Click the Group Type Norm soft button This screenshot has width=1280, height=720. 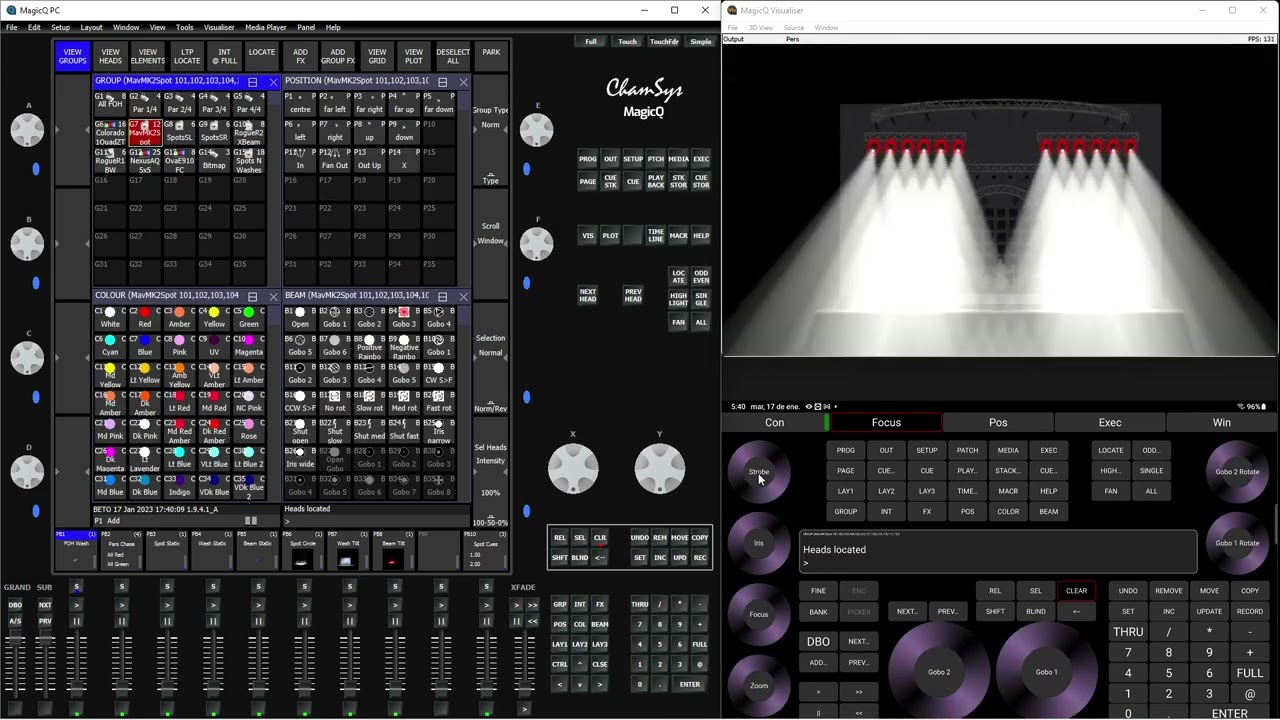[x=490, y=117]
